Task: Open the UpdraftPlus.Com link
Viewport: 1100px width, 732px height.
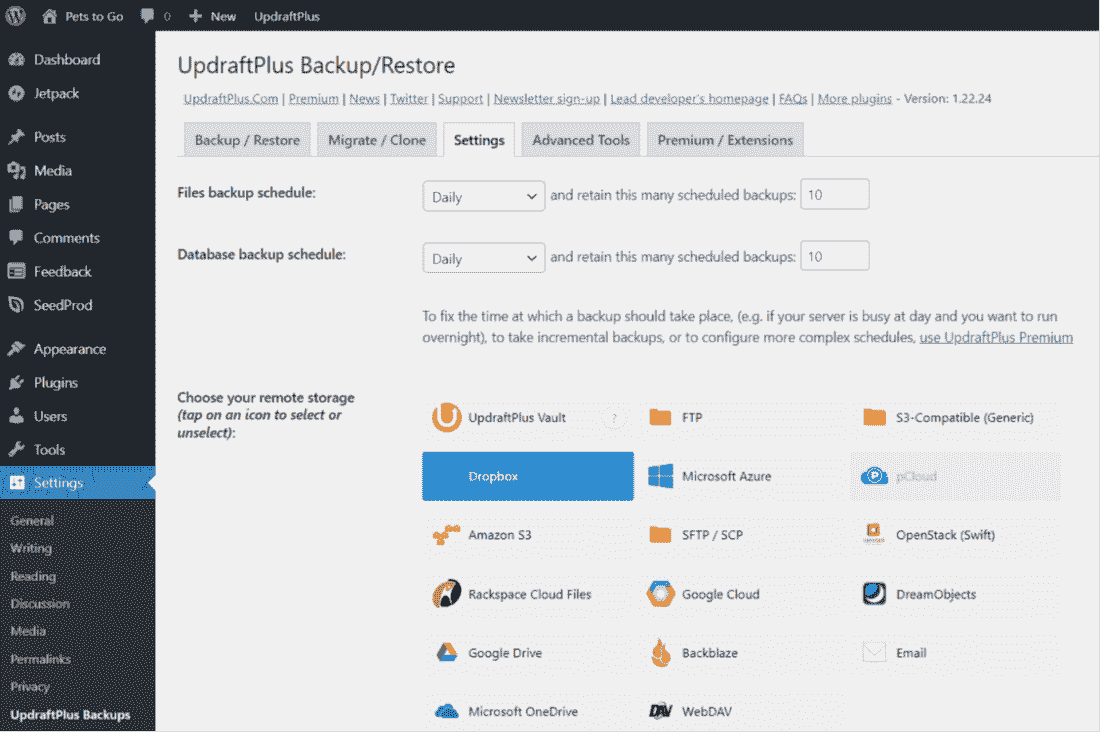Action: [x=231, y=99]
